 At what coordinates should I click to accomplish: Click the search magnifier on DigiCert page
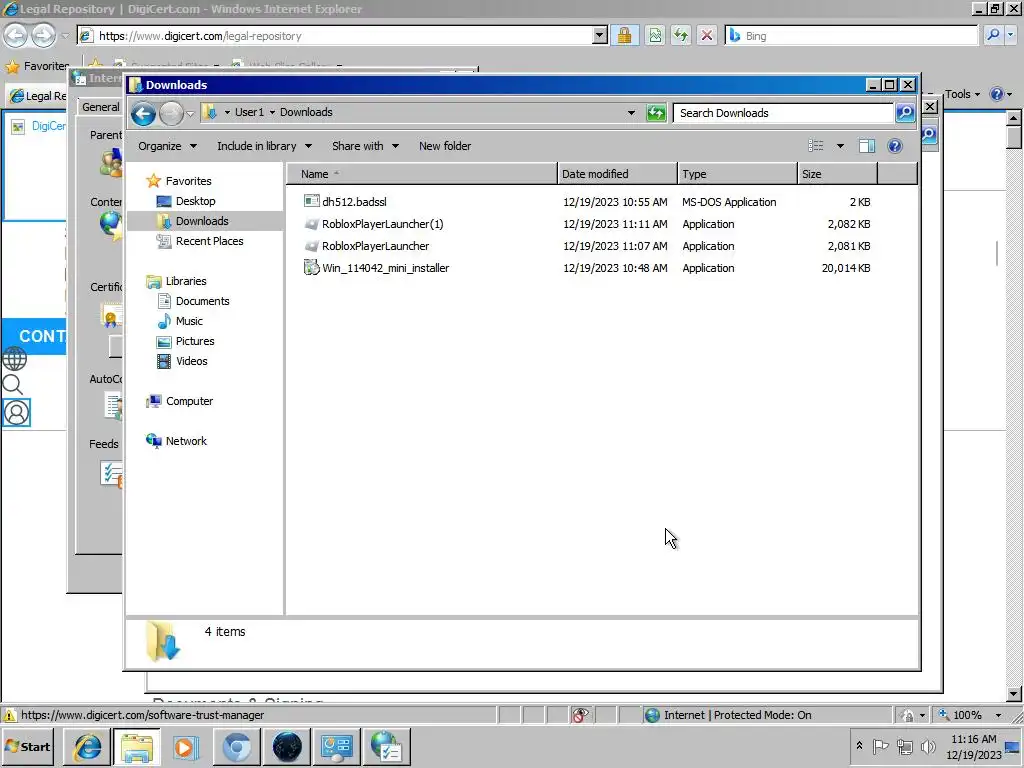[x=12, y=385]
